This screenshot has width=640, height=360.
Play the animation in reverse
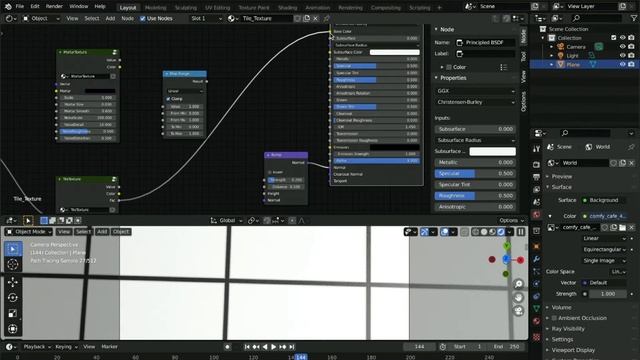[x=265, y=347]
